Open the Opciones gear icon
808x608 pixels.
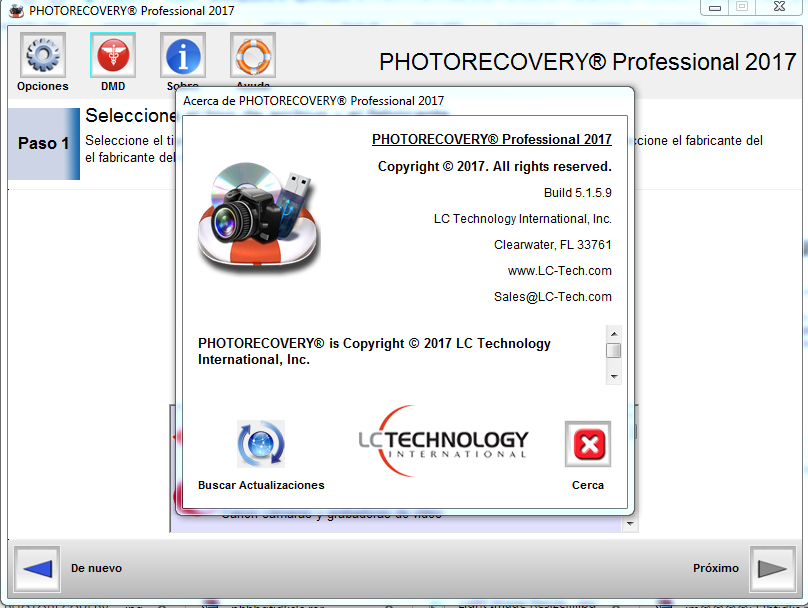pyautogui.click(x=43, y=55)
